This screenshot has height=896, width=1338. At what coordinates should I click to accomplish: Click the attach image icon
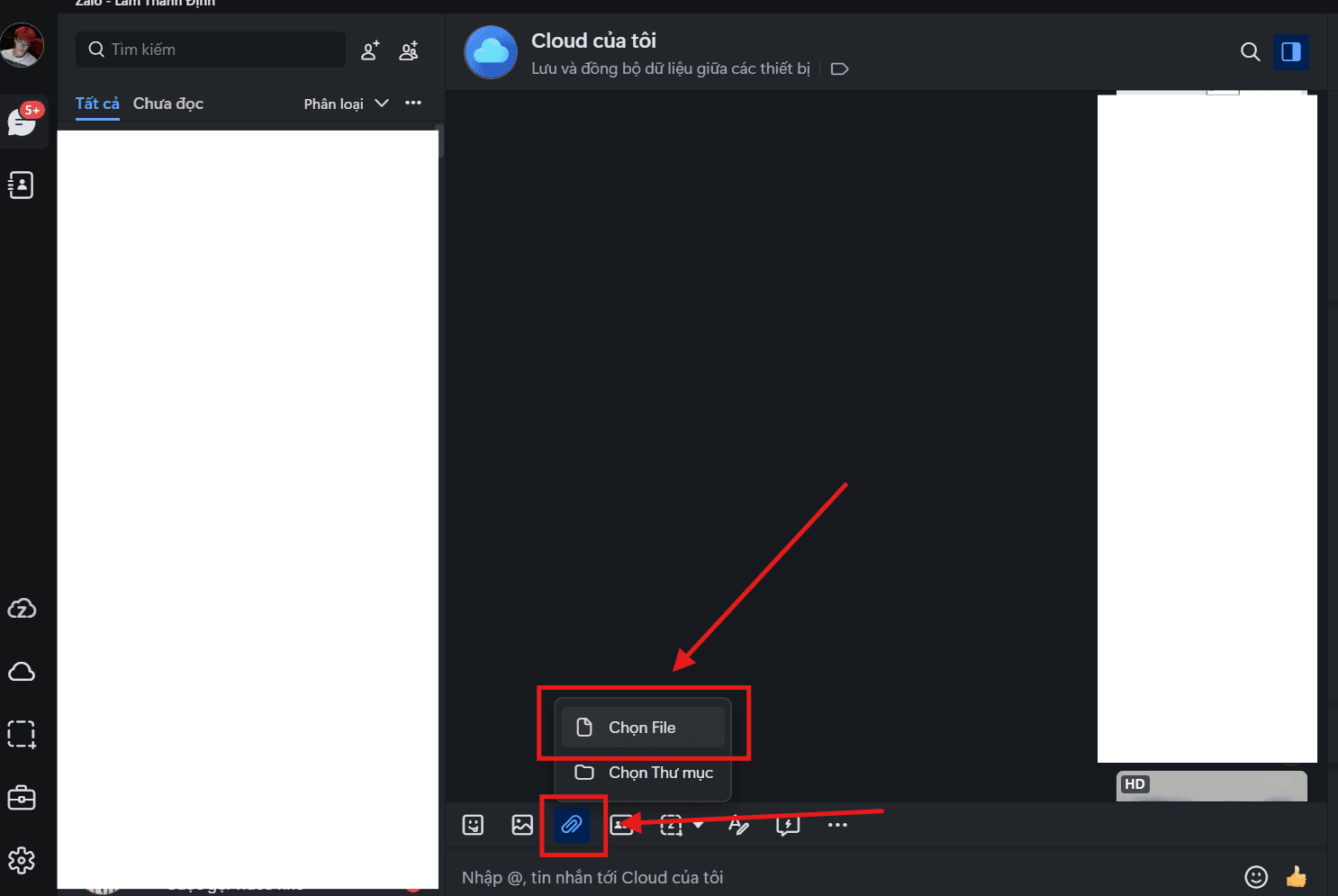521,825
